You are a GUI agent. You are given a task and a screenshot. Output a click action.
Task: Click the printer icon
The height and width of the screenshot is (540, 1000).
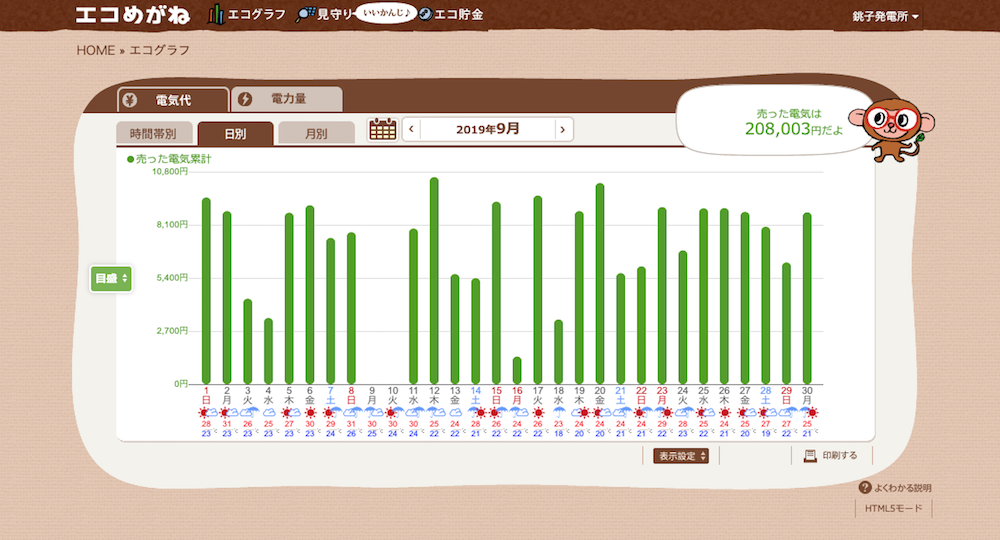tap(810, 455)
